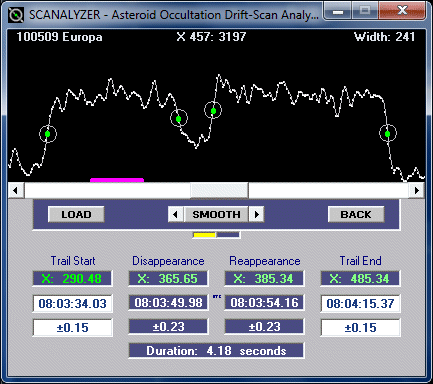Viewport: 433px width, 384px height.
Task: Click the 'Trail Start' heading
Action: tap(73, 261)
